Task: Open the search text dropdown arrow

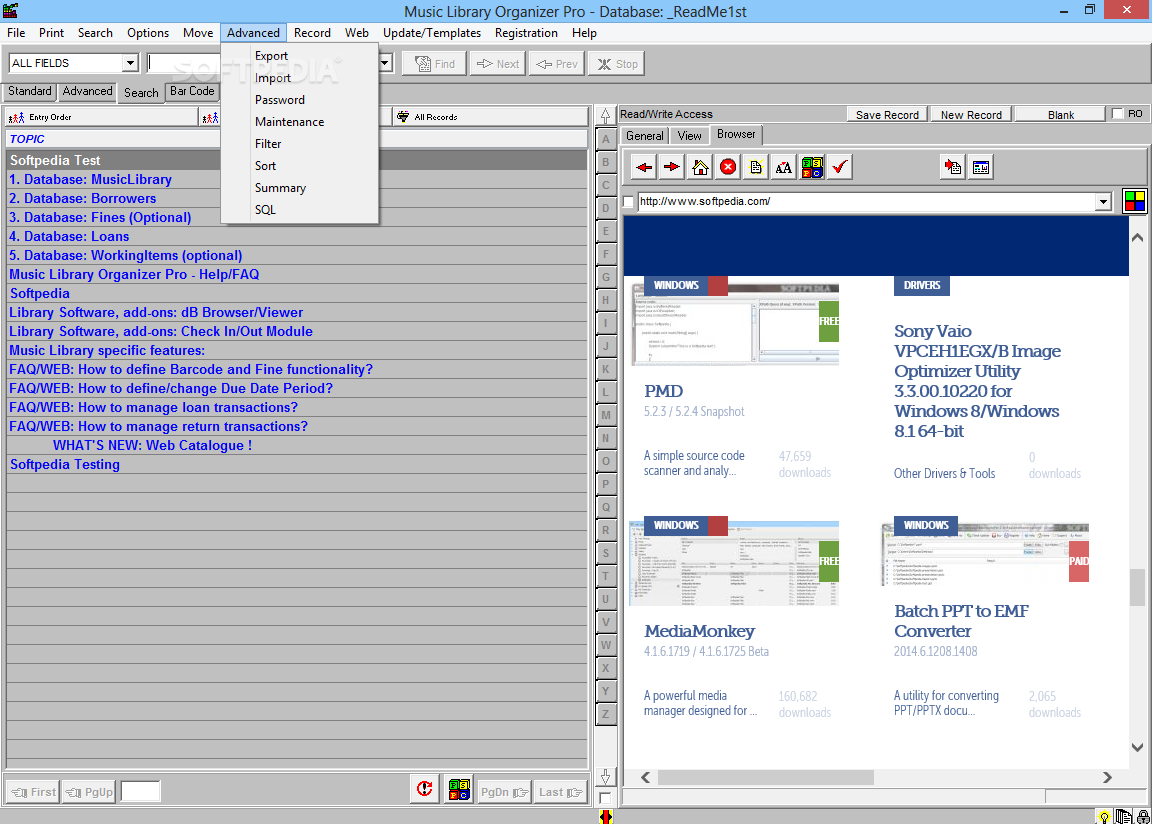Action: (384, 63)
